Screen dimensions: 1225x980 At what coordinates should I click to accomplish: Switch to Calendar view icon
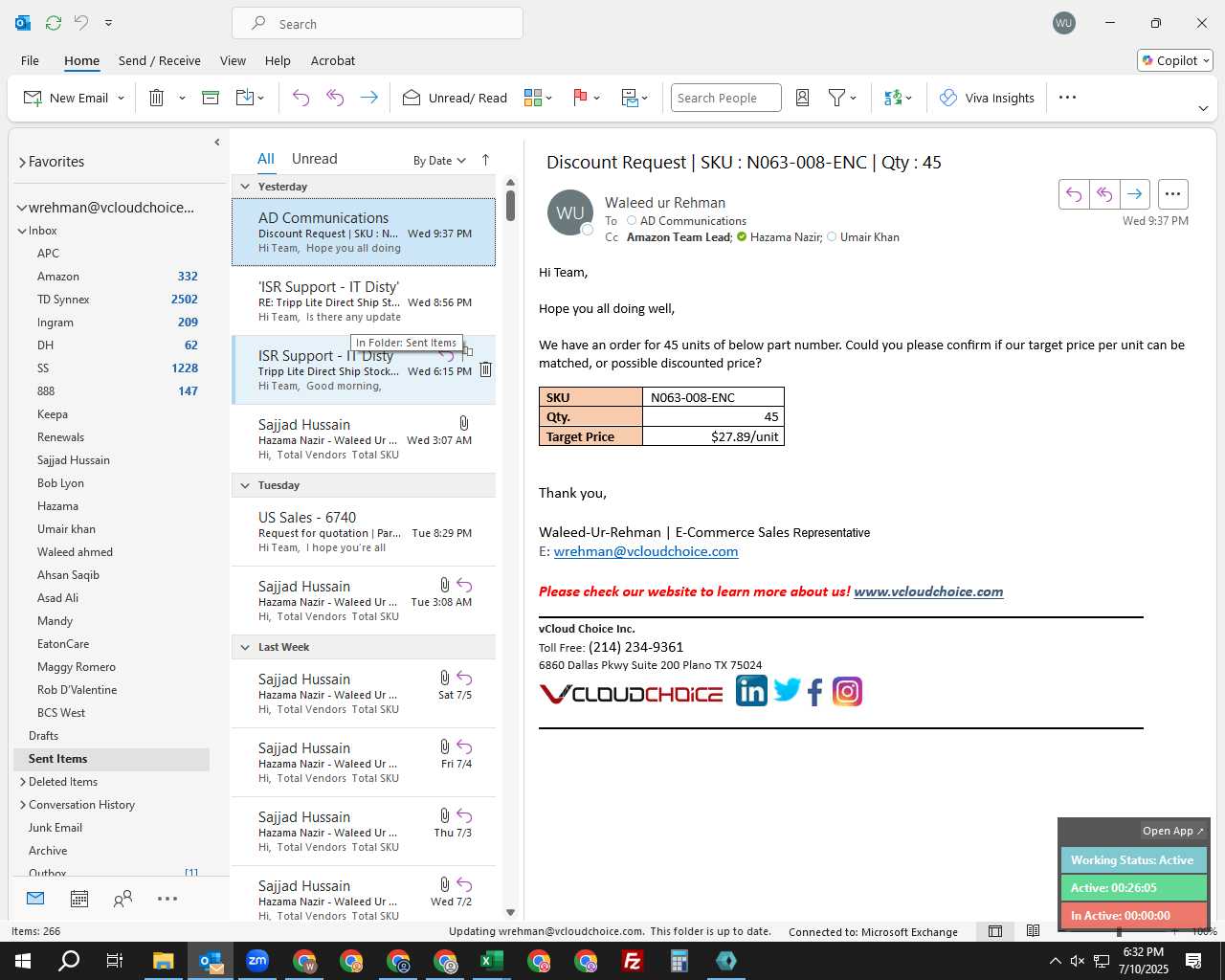pyautogui.click(x=79, y=899)
